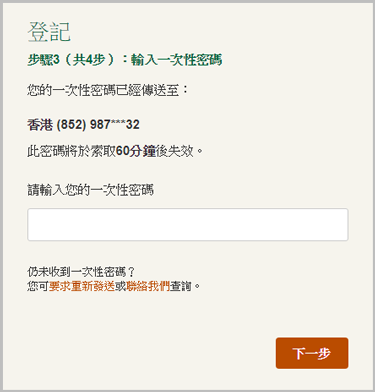The image size is (375, 392).
Task: Select the 登記 page heading
Action: click(49, 32)
